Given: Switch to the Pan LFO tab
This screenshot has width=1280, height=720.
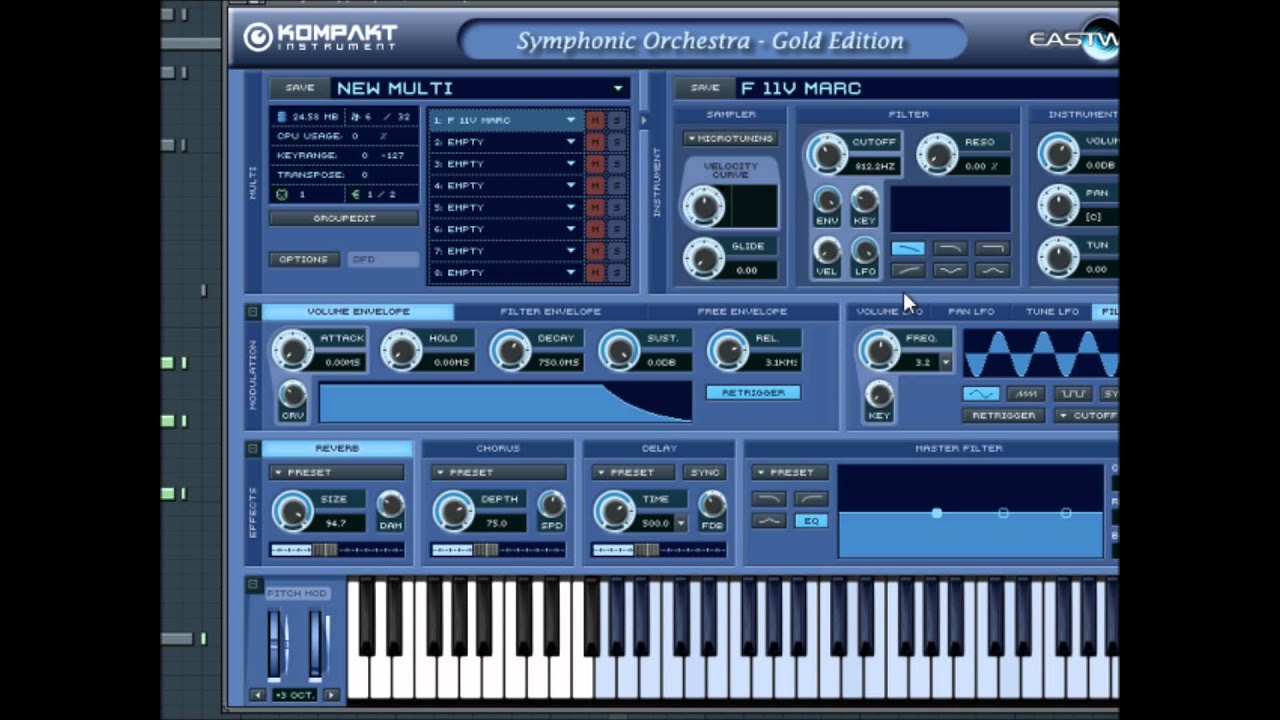Looking at the screenshot, I should [x=971, y=312].
